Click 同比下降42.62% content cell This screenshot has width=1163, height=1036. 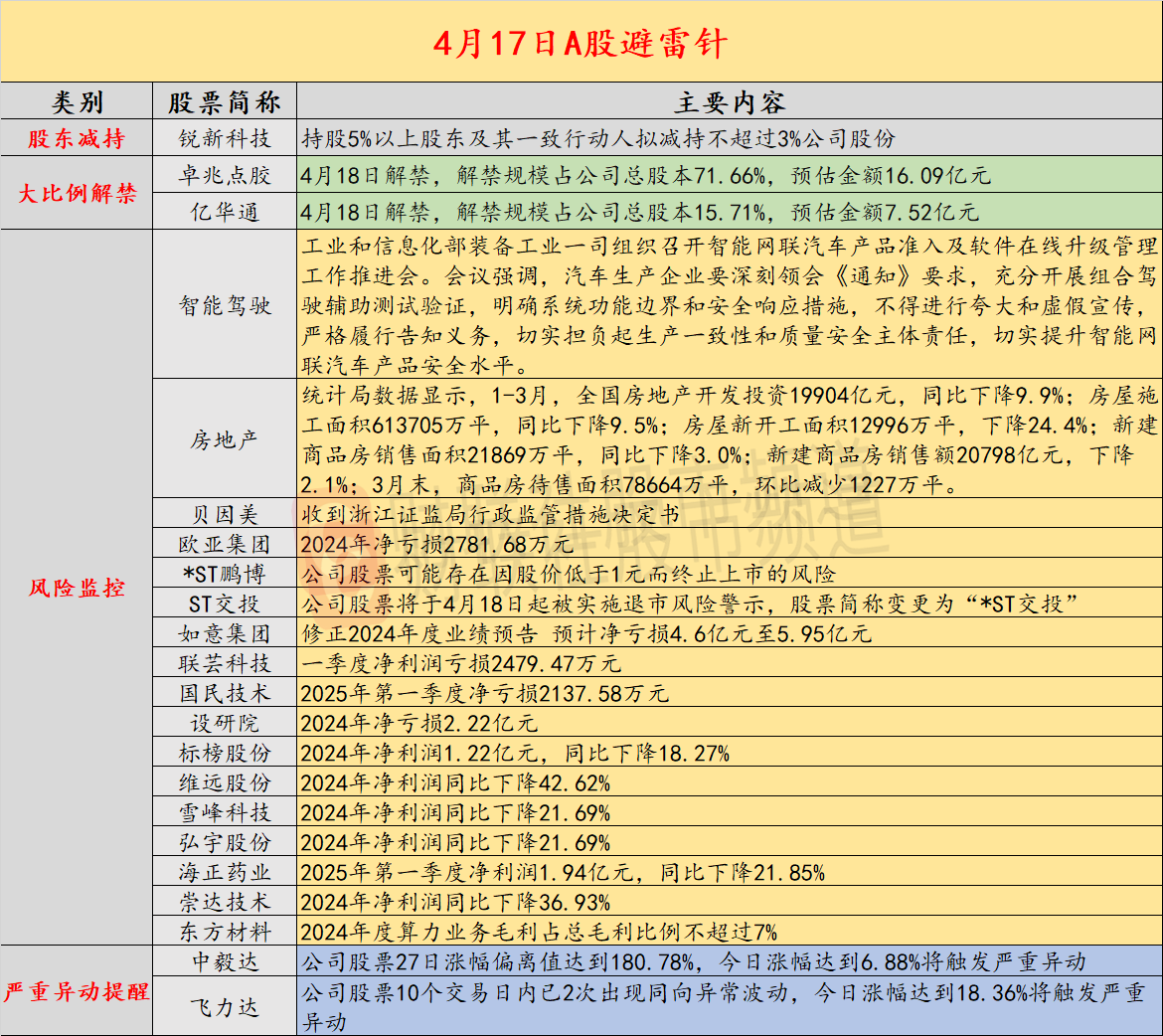(x=730, y=782)
